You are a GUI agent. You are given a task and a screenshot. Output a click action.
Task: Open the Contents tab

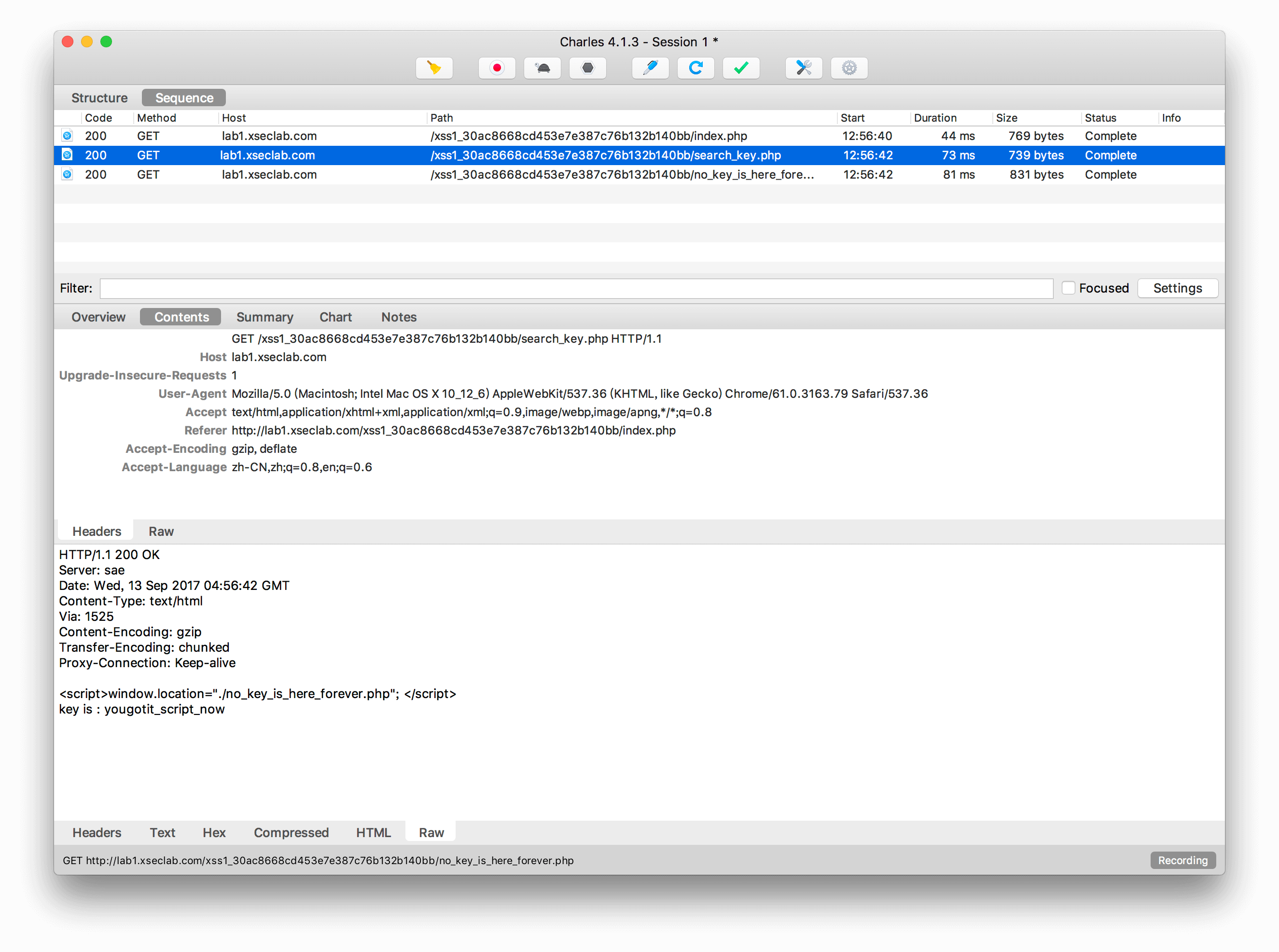coord(181,317)
